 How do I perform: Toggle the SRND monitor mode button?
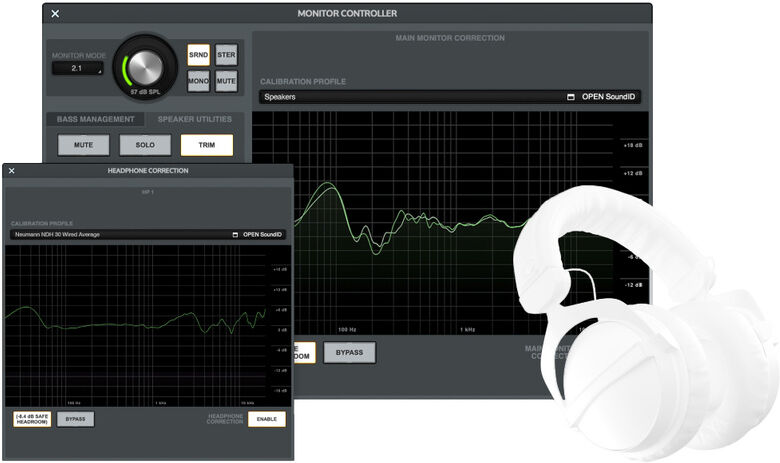(x=198, y=55)
